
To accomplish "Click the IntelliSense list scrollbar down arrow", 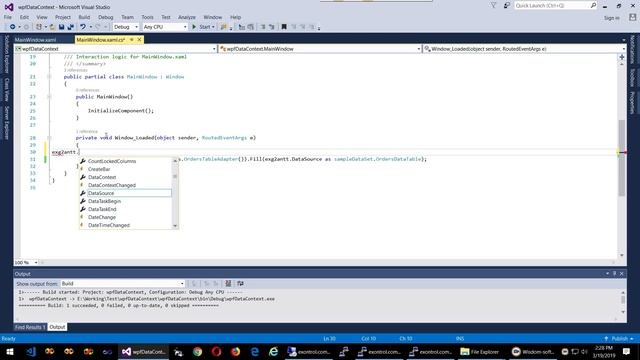I will (175, 226).
